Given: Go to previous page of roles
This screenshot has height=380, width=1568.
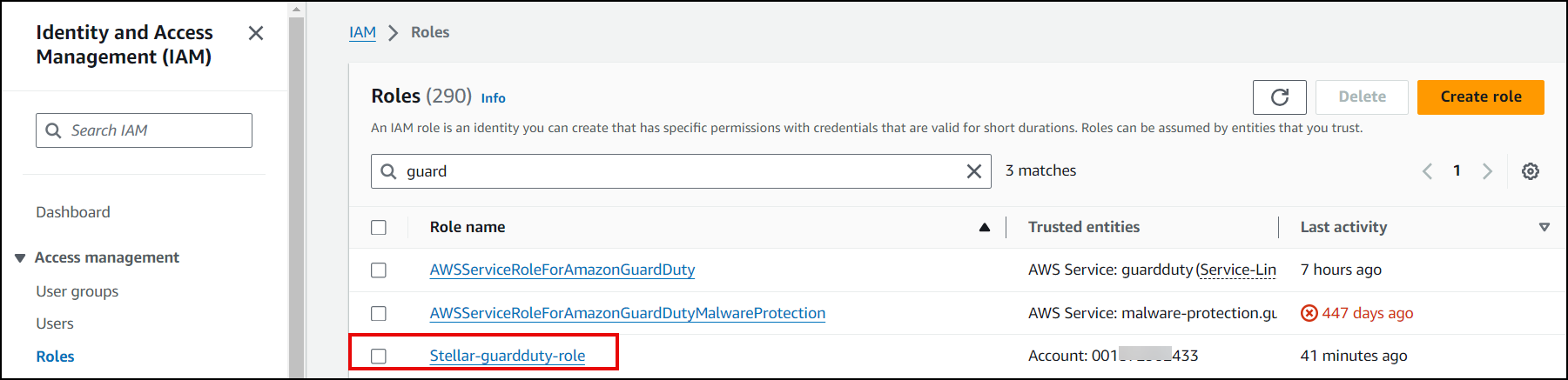Looking at the screenshot, I should 1427,171.
